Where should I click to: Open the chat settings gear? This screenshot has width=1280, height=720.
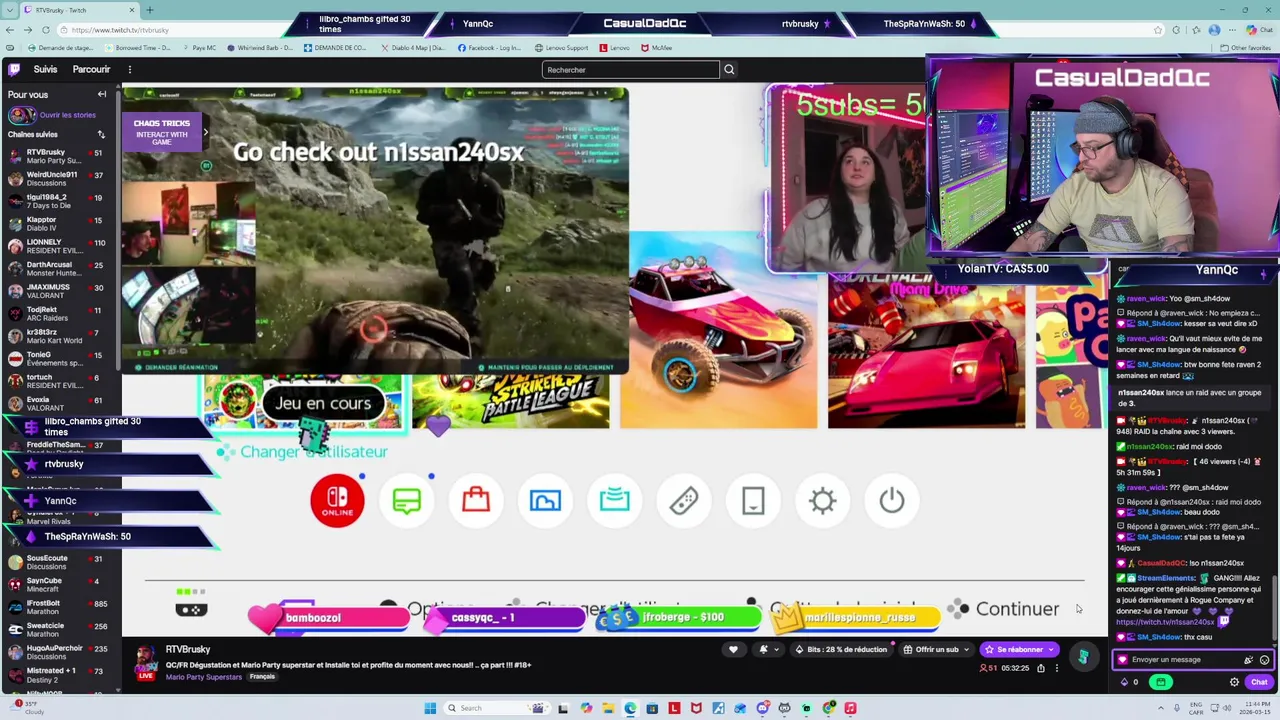click(x=1234, y=682)
